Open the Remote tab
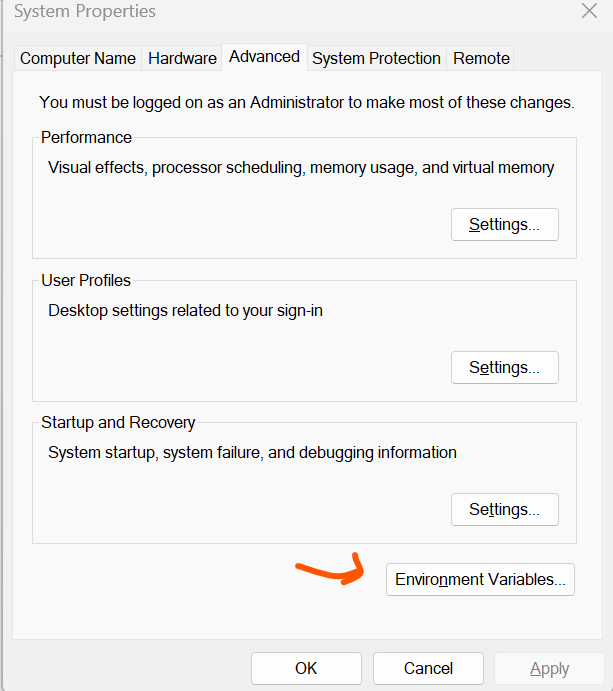The height and width of the screenshot is (691, 613). [481, 58]
